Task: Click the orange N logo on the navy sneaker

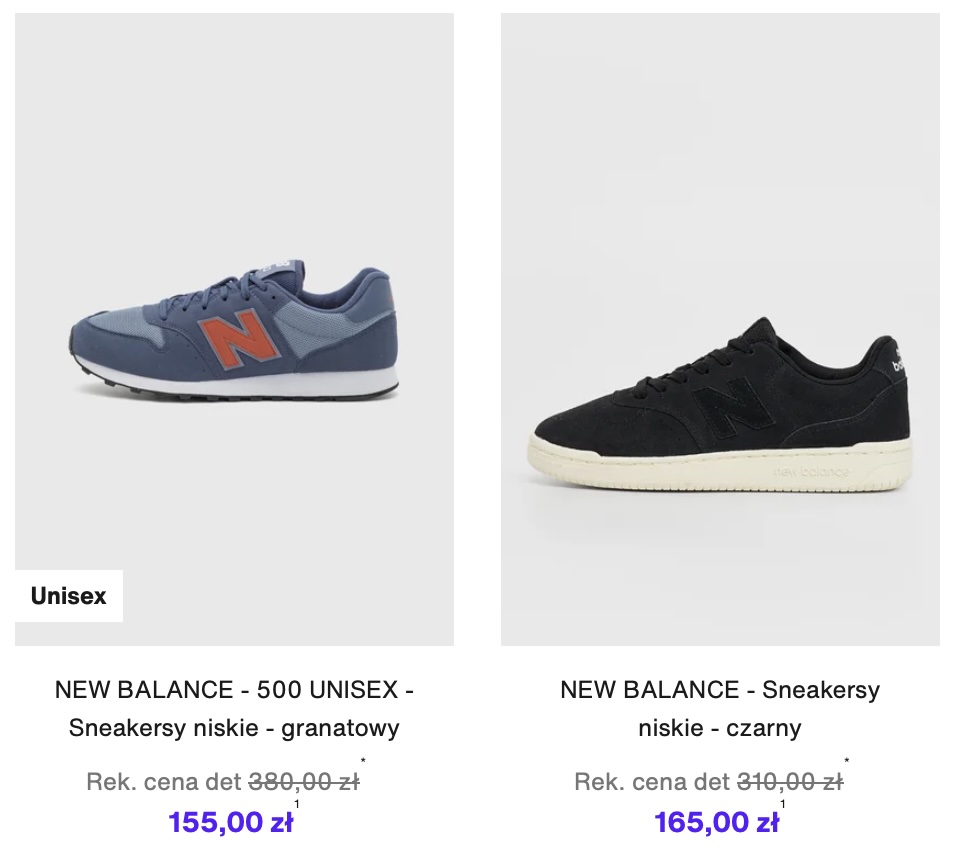Action: (237, 340)
